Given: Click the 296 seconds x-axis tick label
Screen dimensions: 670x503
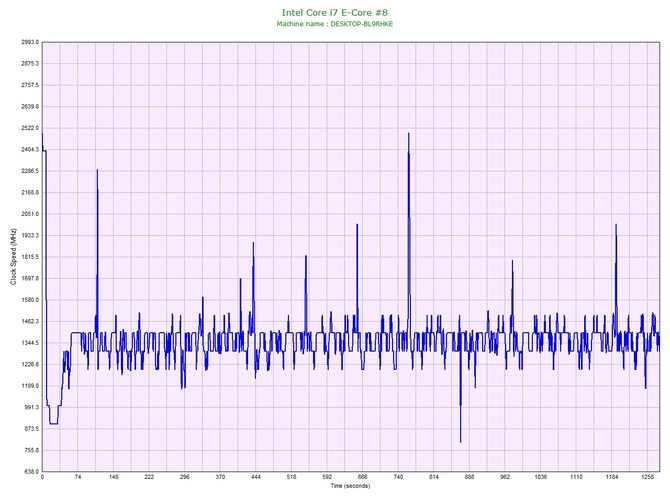Looking at the screenshot, I should click(x=185, y=477).
